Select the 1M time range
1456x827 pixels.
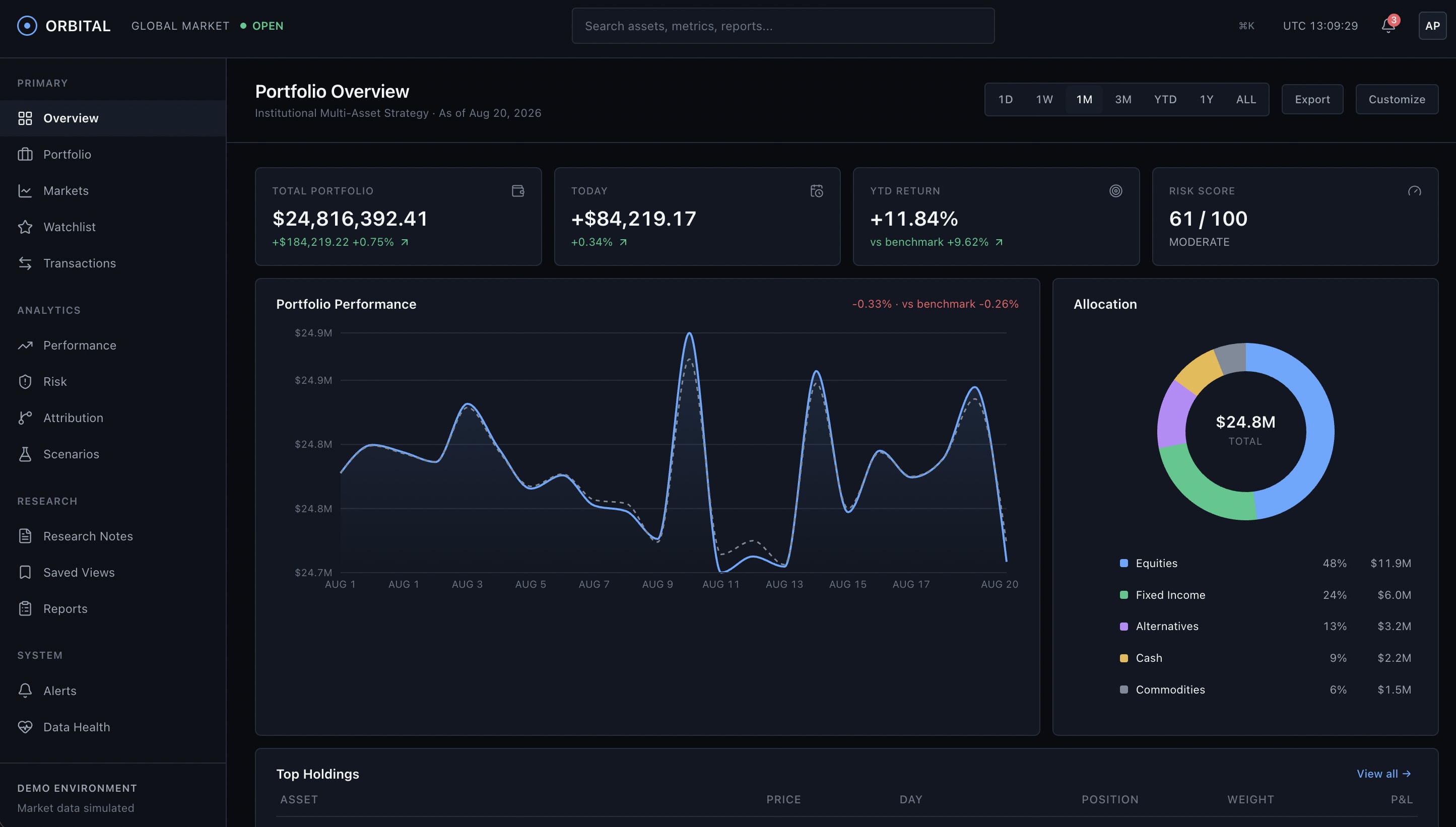1084,99
